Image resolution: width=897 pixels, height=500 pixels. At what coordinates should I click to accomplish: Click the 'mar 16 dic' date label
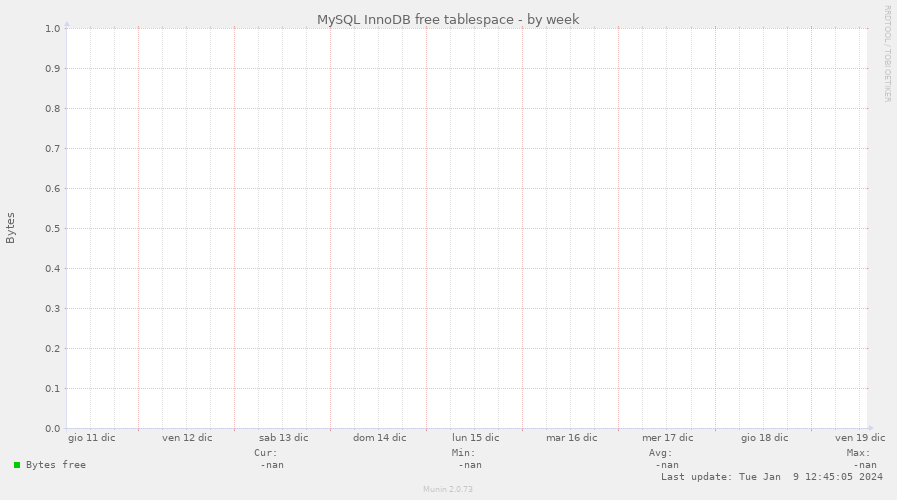point(571,438)
